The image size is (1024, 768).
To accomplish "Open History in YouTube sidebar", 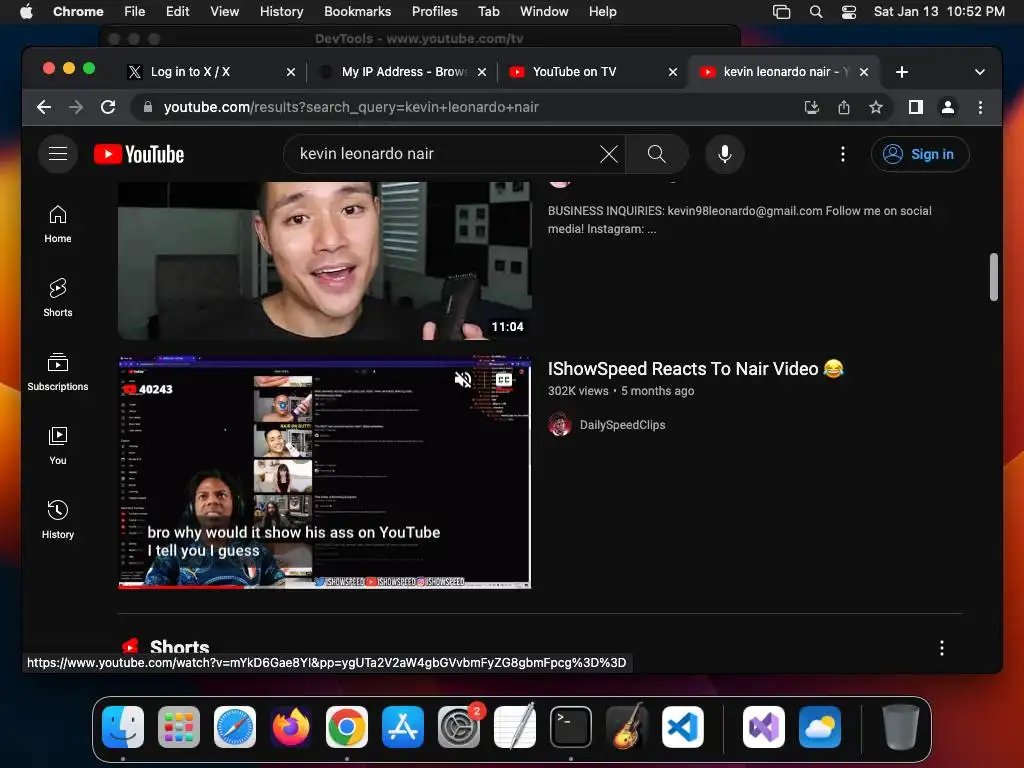I will pos(57,519).
